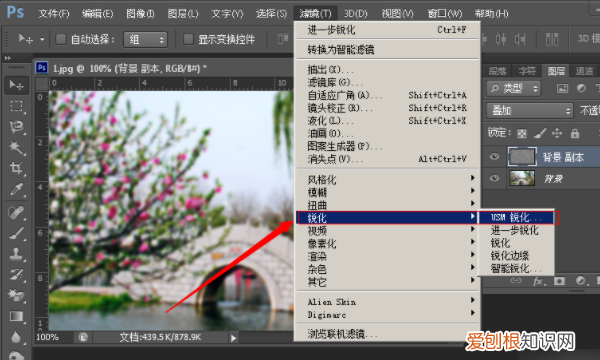Hide the 背景 layer
Image resolution: width=600 pixels, height=360 pixels.
click(x=494, y=178)
